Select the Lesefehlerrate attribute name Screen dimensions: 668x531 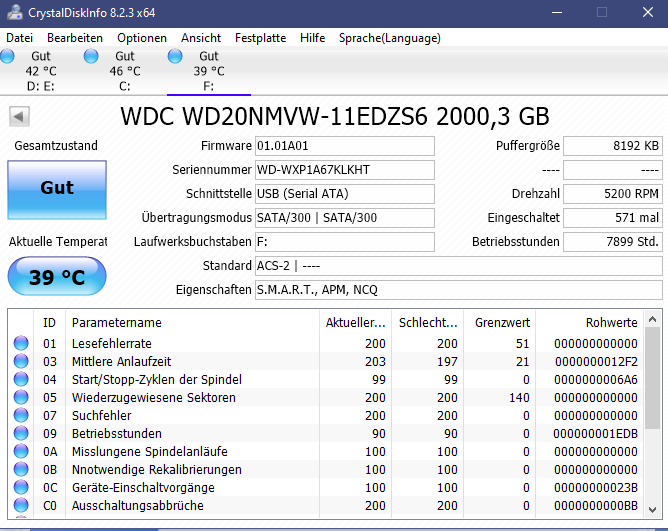pos(112,343)
